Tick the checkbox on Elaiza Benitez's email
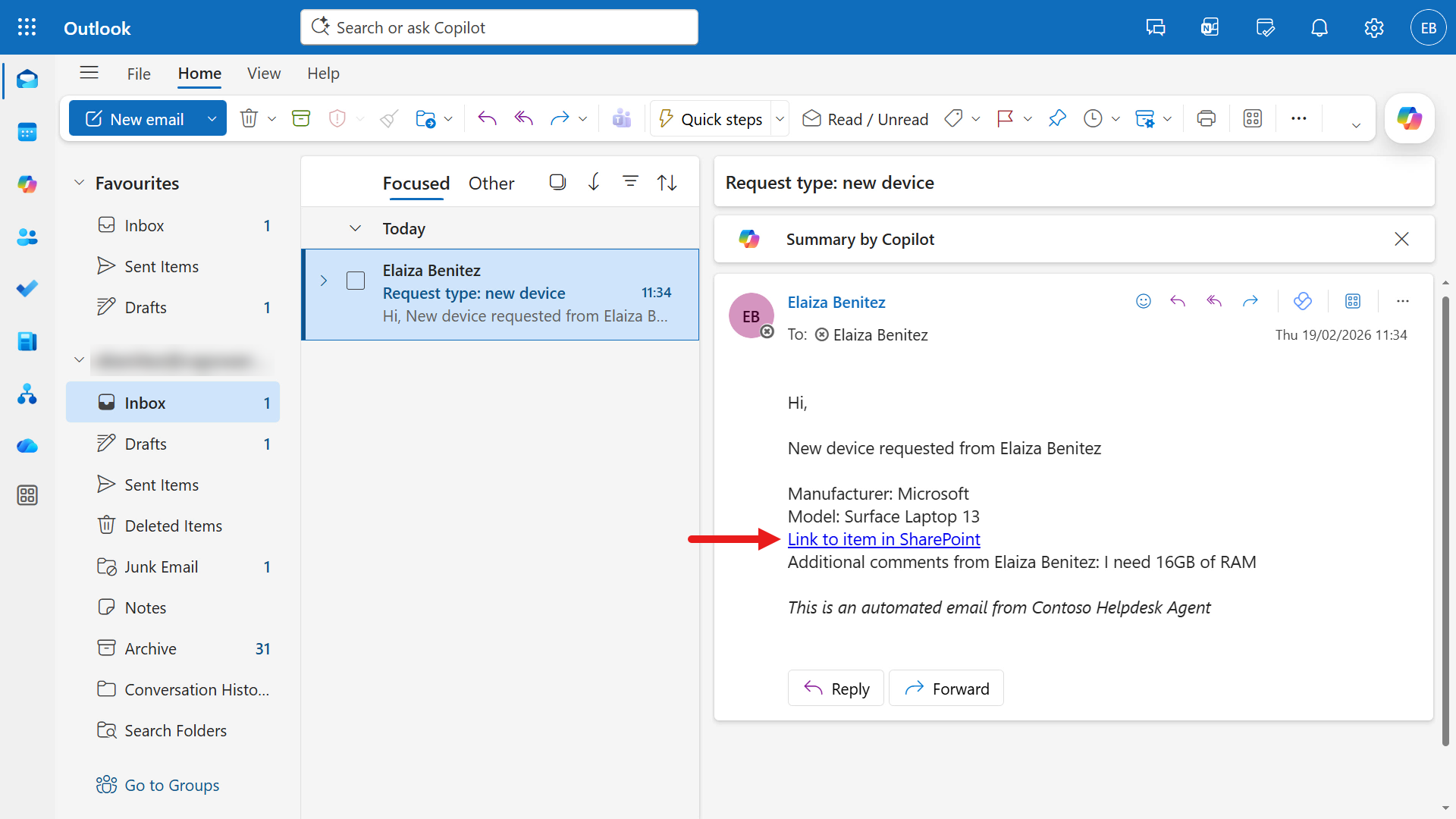Screen dimensions: 1456x819 355,281
